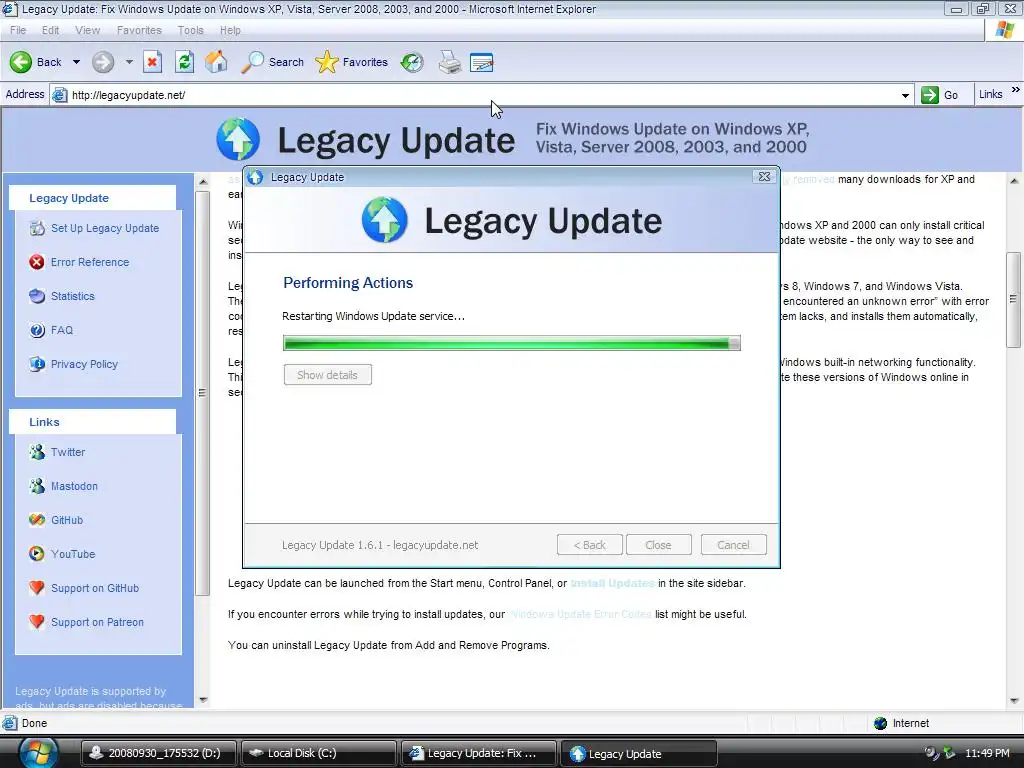
Task: Expand the Forward button history dropdown
Action: (x=129, y=62)
